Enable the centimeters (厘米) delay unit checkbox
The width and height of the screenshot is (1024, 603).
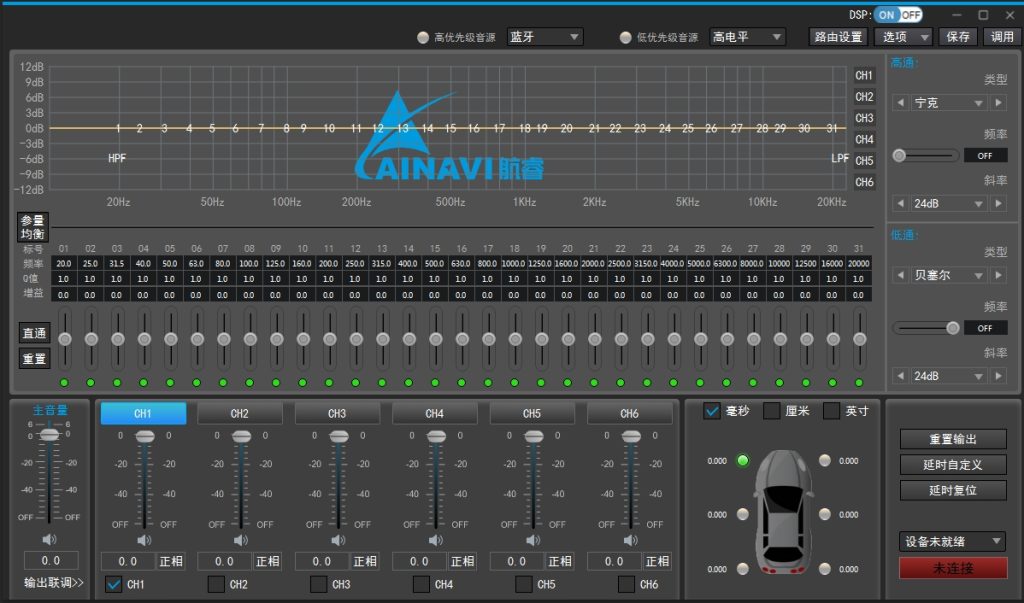click(771, 411)
